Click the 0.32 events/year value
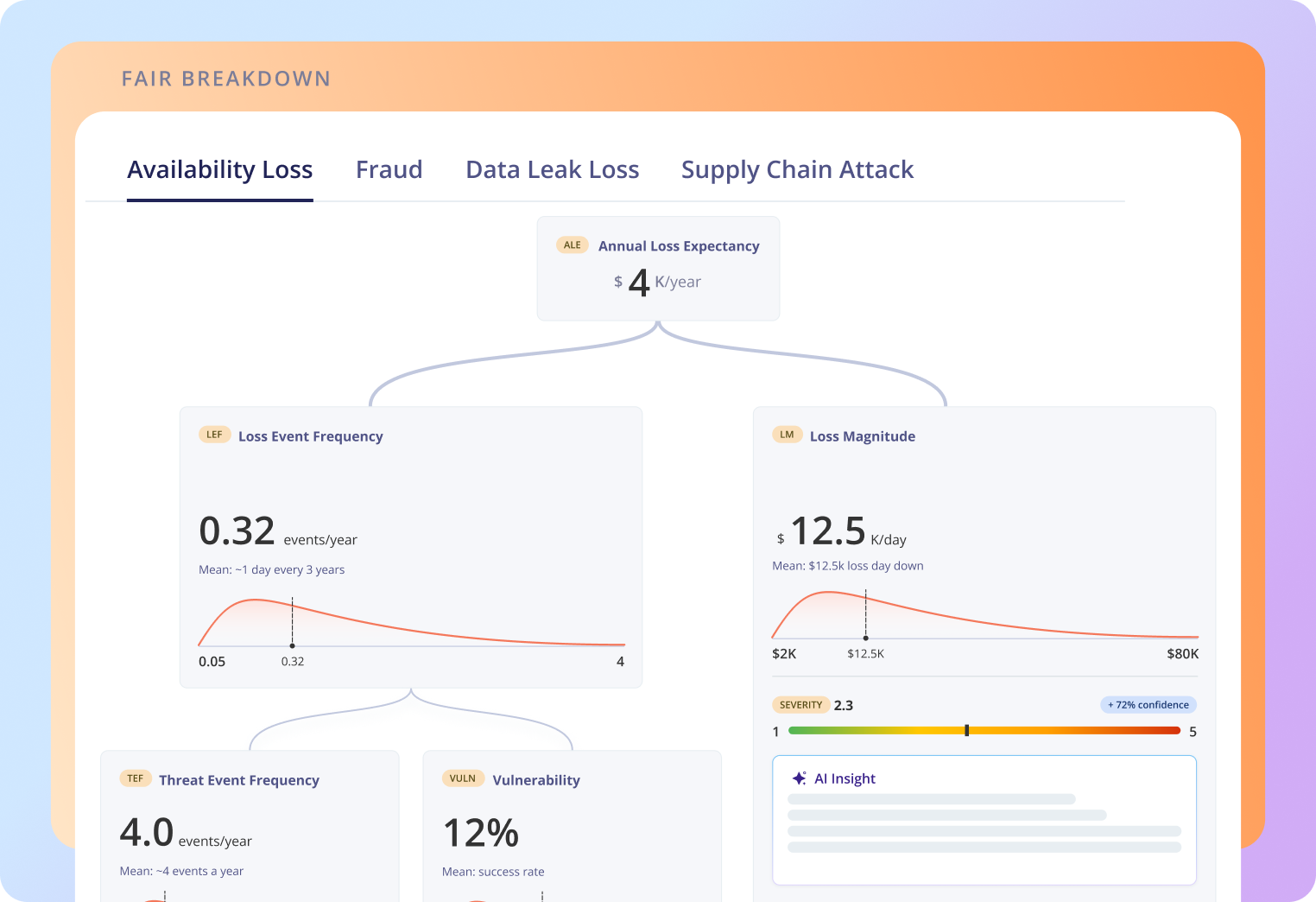The height and width of the screenshot is (902, 1316). (x=278, y=531)
